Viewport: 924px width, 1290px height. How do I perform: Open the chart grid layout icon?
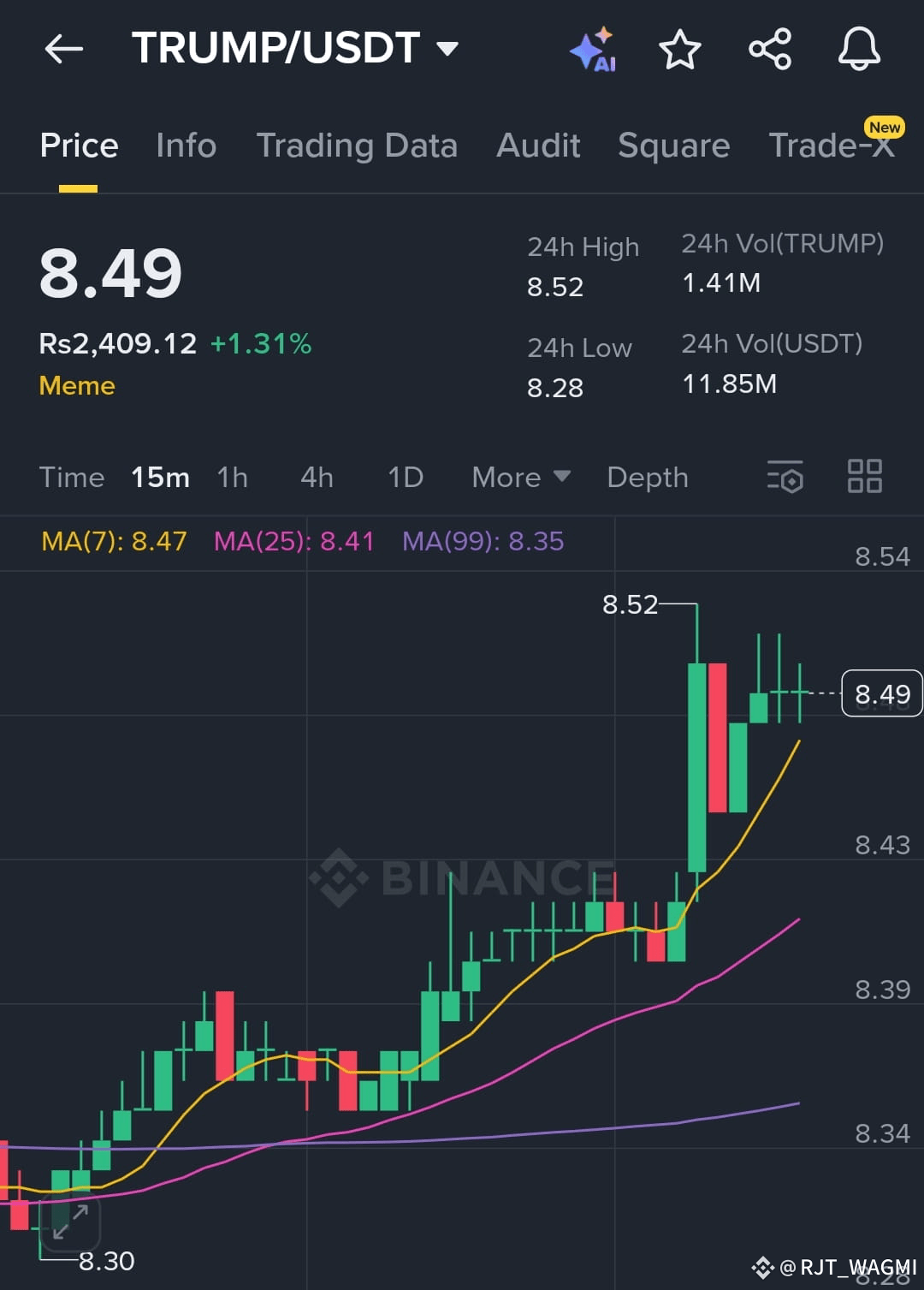864,476
